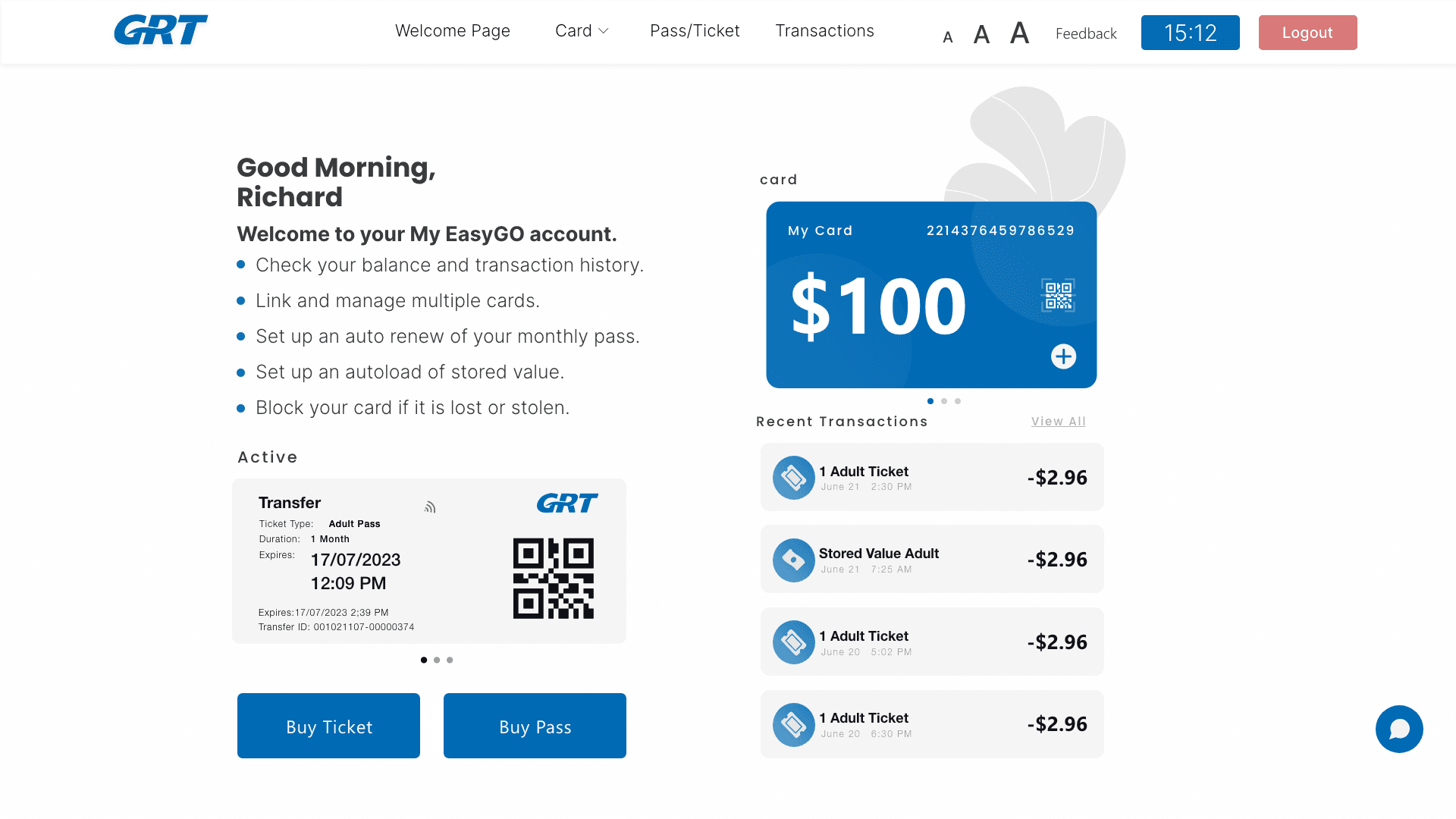
Task: Click the GRT logo in header
Action: 161,30
